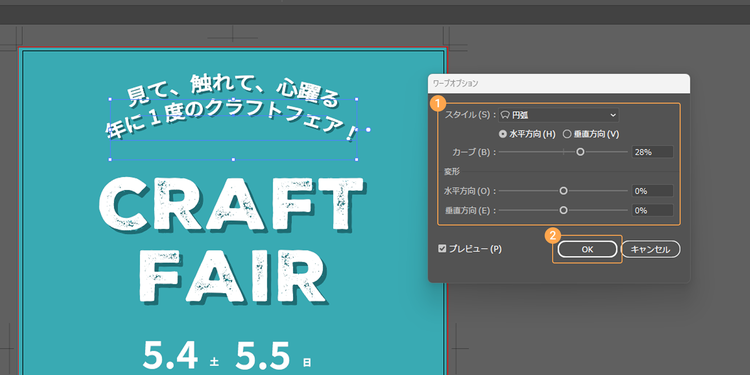Click the arc icon in the style dropdown

tap(505, 115)
